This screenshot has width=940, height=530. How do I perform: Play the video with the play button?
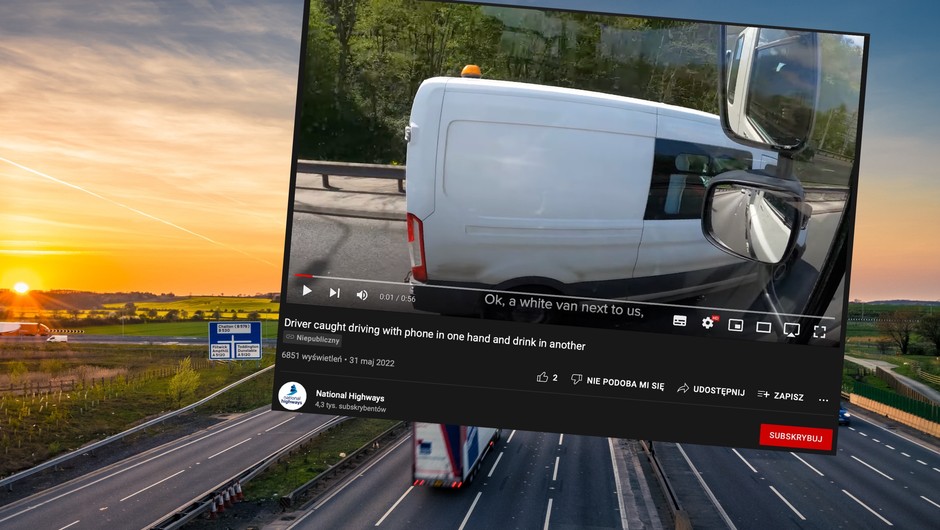click(307, 290)
